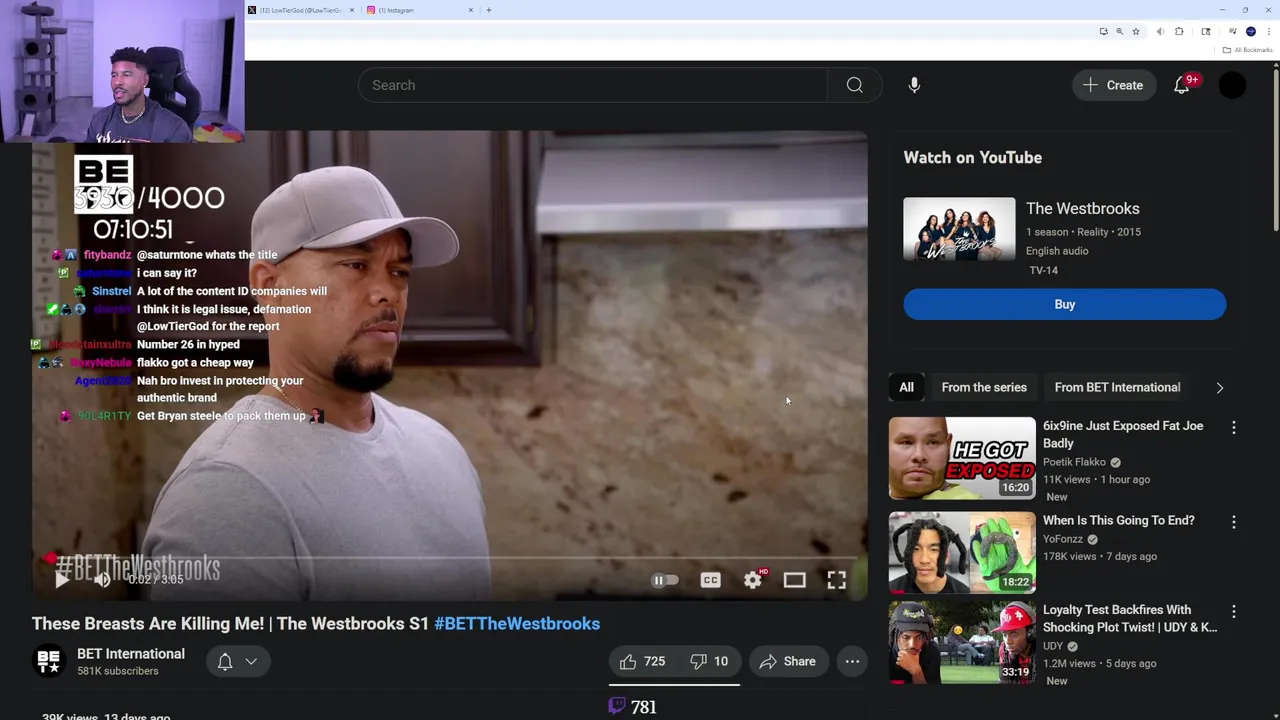Viewport: 1280px width, 720px height.
Task: Dislike the video with thumbs down
Action: point(709,661)
